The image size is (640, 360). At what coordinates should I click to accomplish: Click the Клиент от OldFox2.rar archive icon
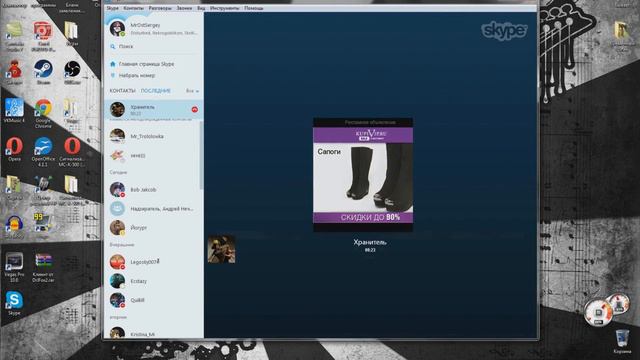click(43, 267)
